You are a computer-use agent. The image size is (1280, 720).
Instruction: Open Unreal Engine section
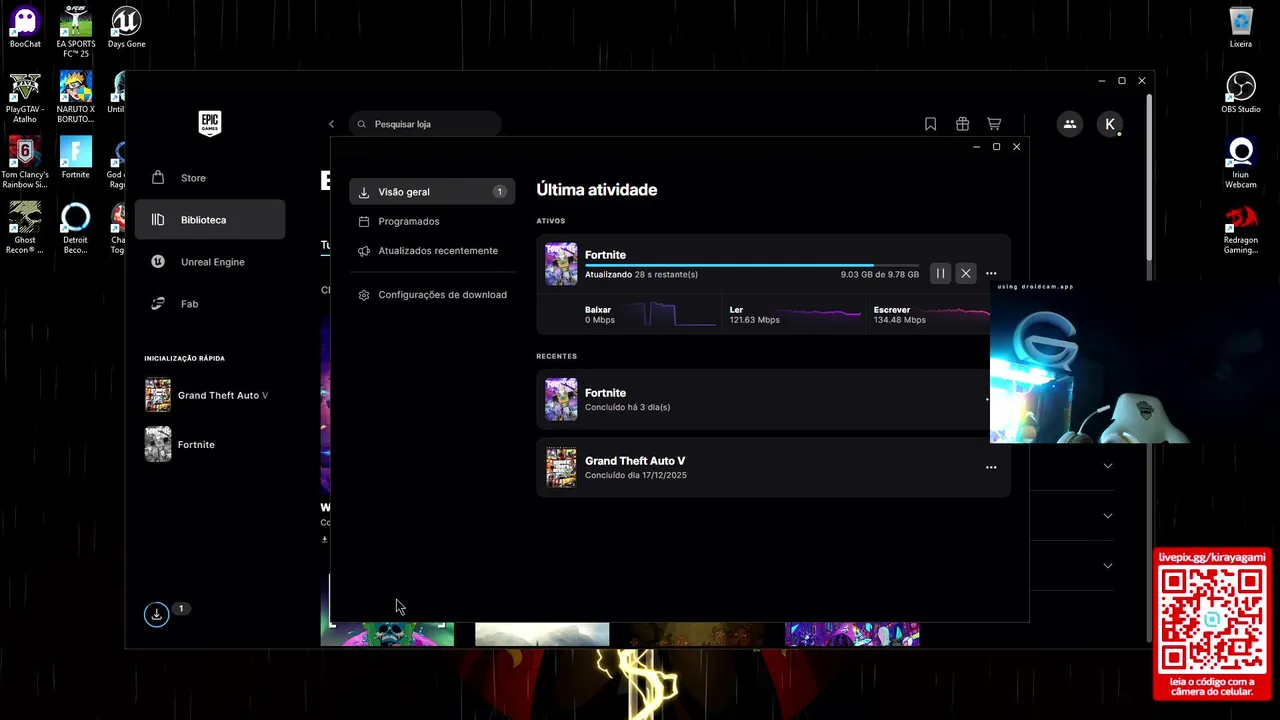click(210, 262)
